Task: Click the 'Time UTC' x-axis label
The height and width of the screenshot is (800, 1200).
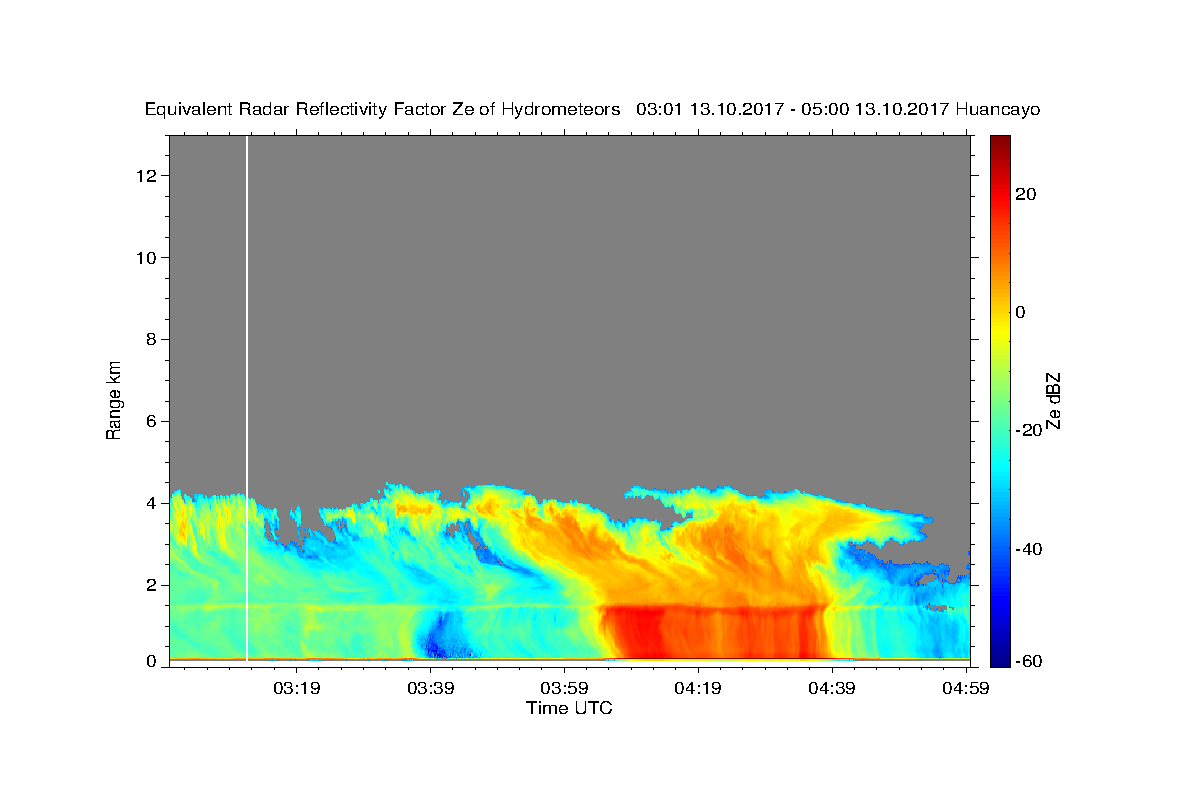Action: click(x=569, y=708)
